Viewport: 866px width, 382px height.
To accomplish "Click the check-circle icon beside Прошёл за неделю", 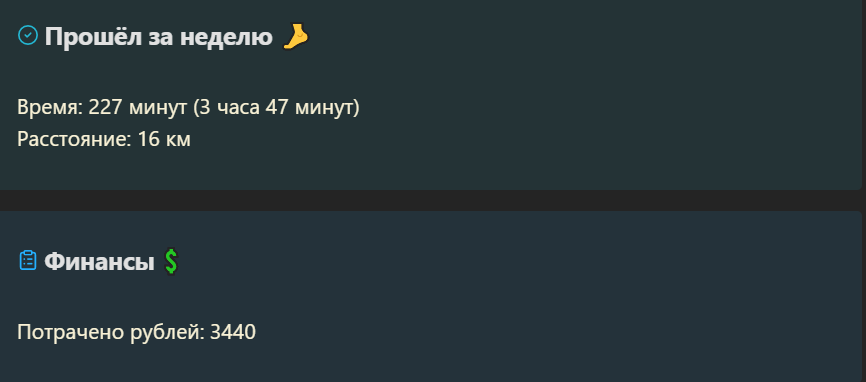I will 28,35.
